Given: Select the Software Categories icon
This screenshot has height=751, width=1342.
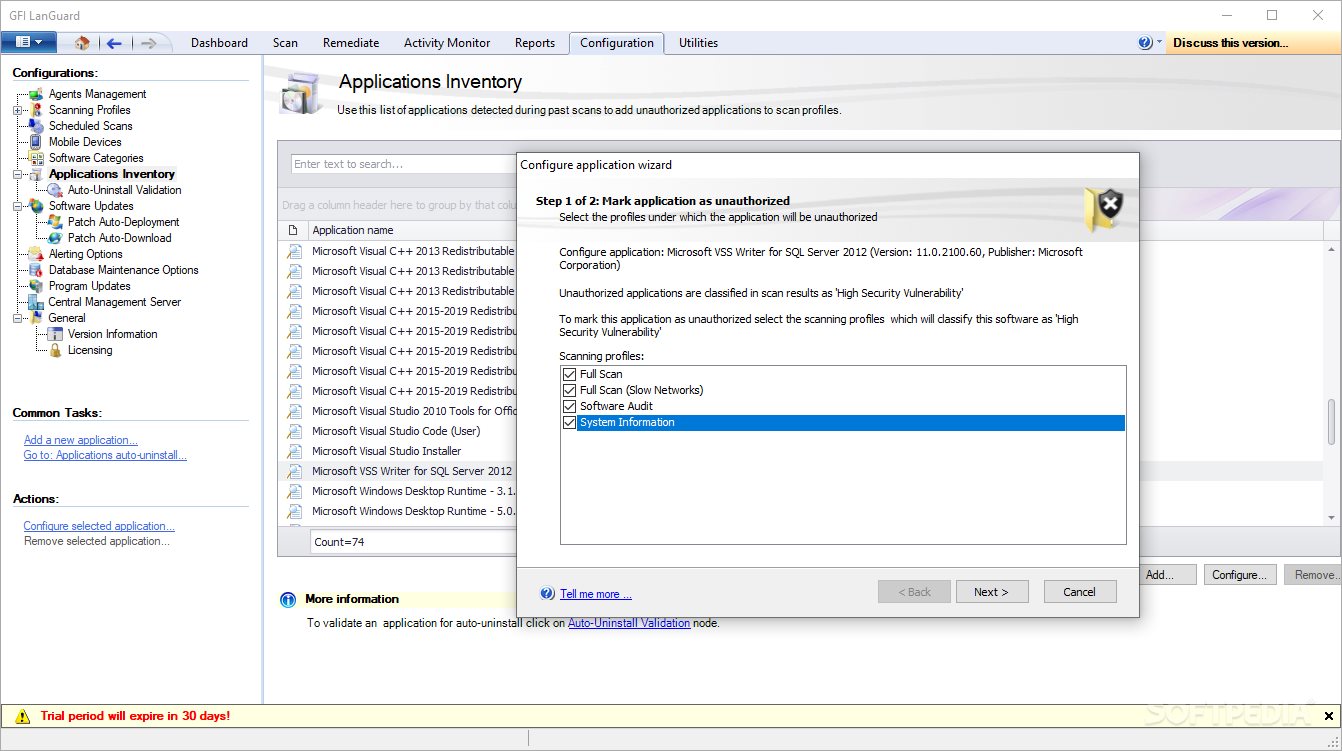Looking at the screenshot, I should pyautogui.click(x=36, y=158).
